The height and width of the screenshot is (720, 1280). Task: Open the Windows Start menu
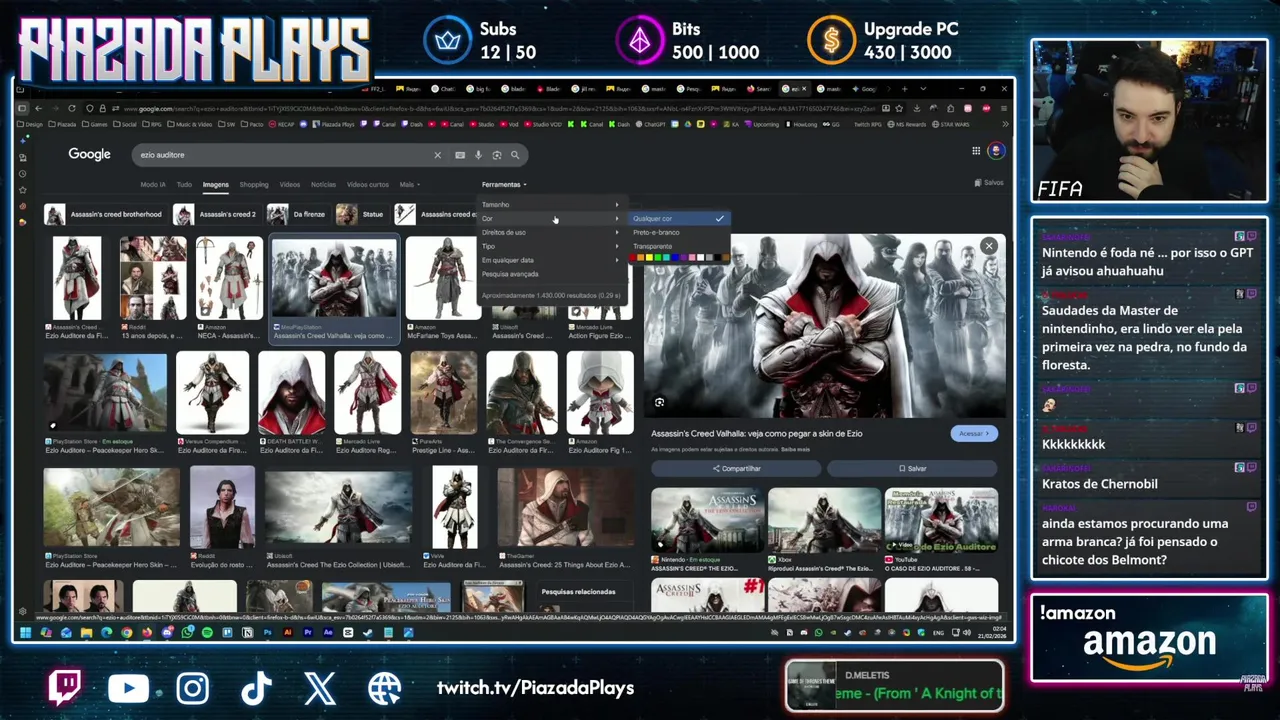click(26, 632)
